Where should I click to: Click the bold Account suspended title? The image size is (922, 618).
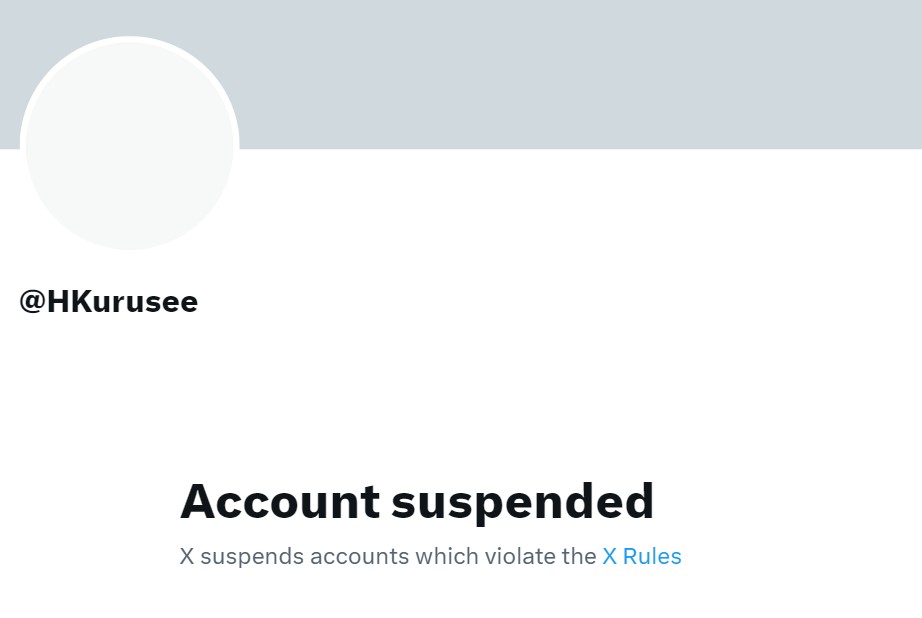click(416, 502)
